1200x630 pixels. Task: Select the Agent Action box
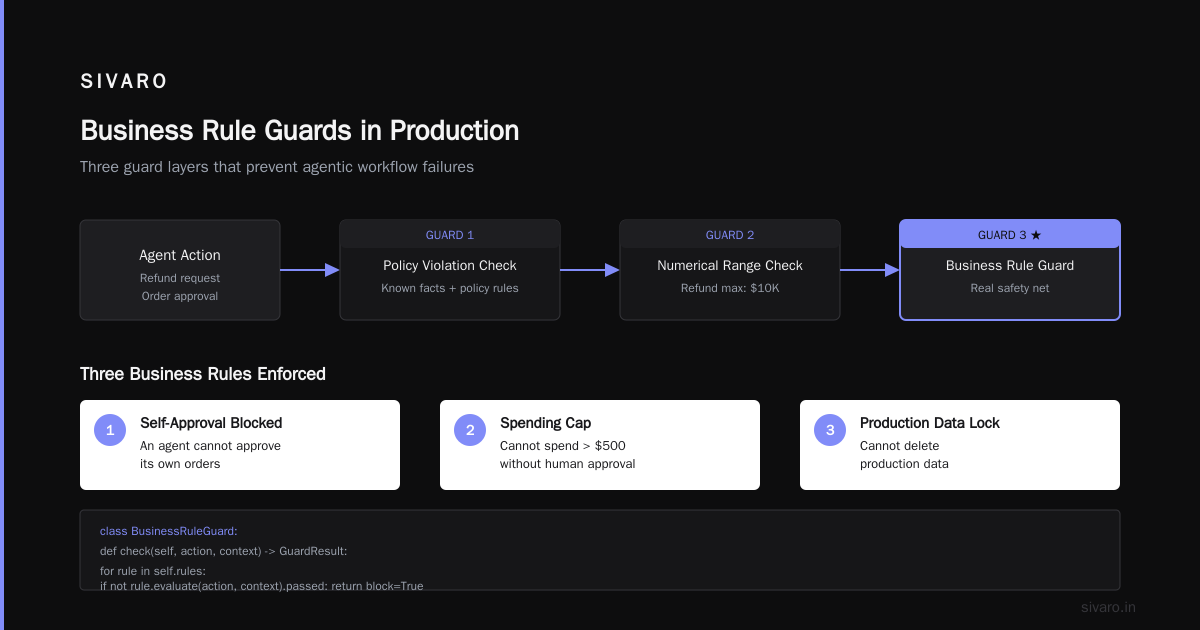coord(180,270)
